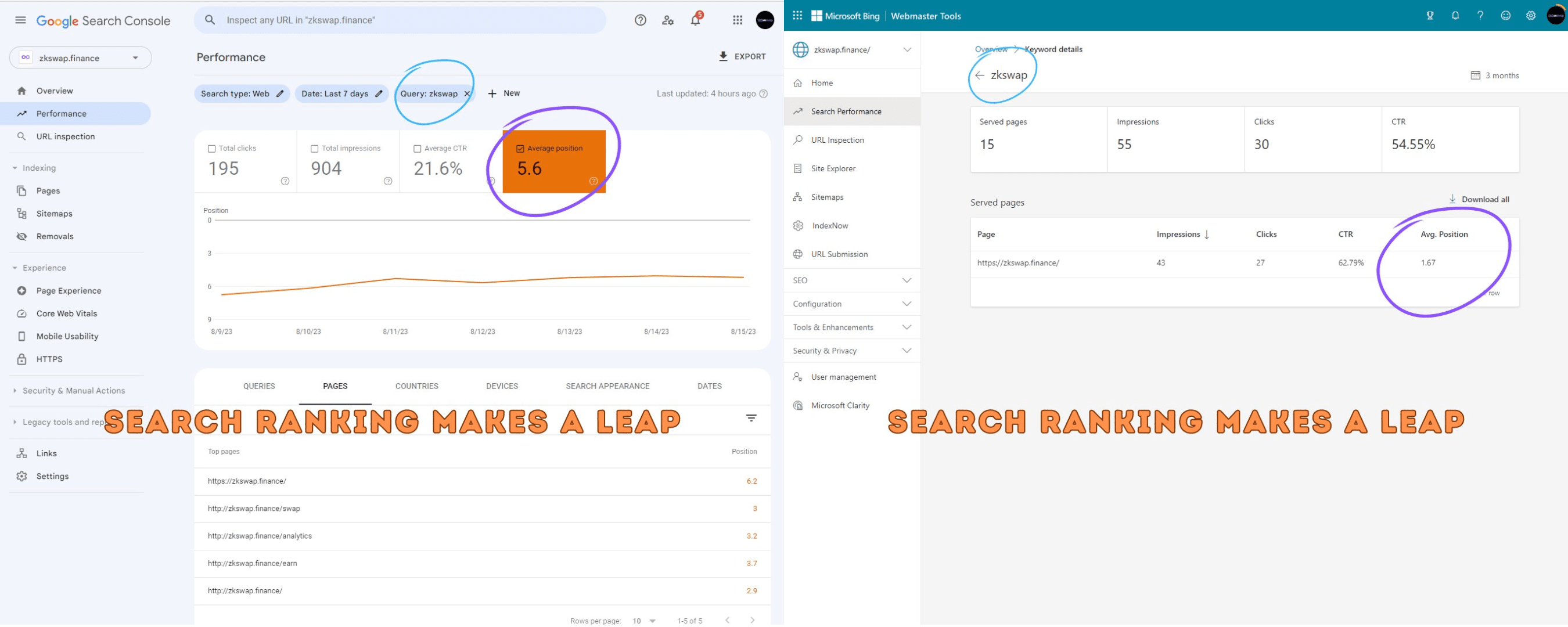The width and height of the screenshot is (1568, 627).
Task: Click the back arrow beside zkswap keyword
Action: (x=979, y=75)
